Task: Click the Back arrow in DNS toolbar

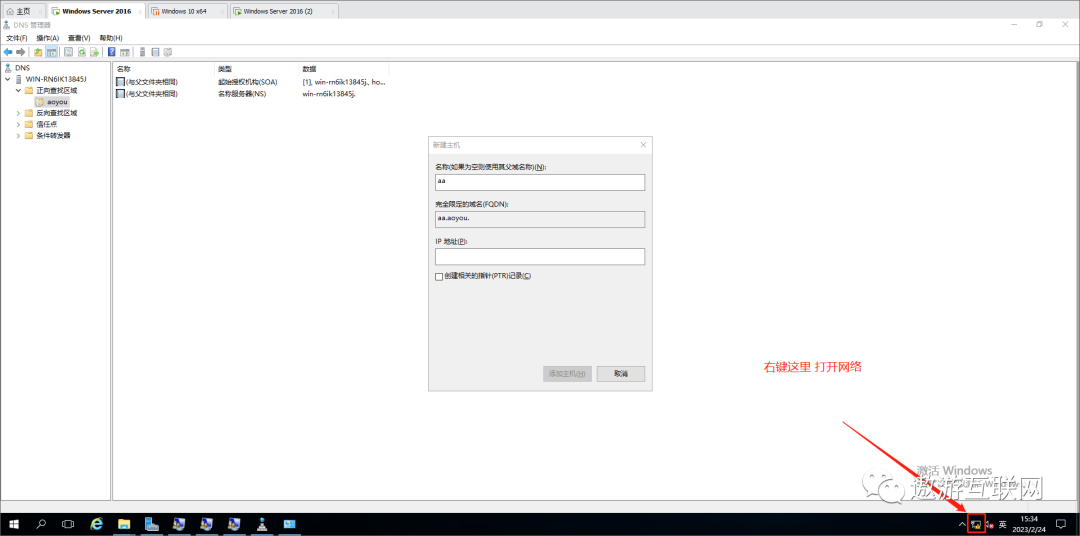Action: click(8, 52)
